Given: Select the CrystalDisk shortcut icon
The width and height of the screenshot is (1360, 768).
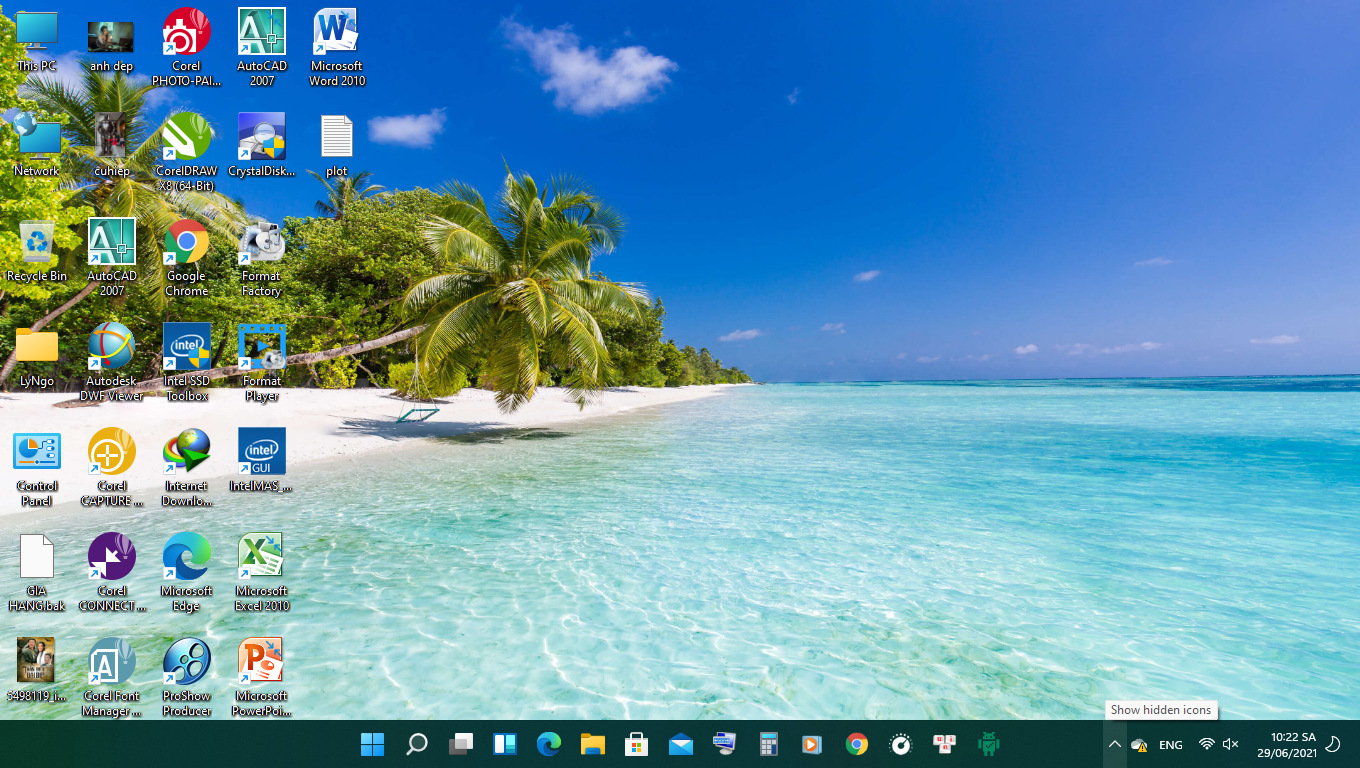Looking at the screenshot, I should pos(262,146).
